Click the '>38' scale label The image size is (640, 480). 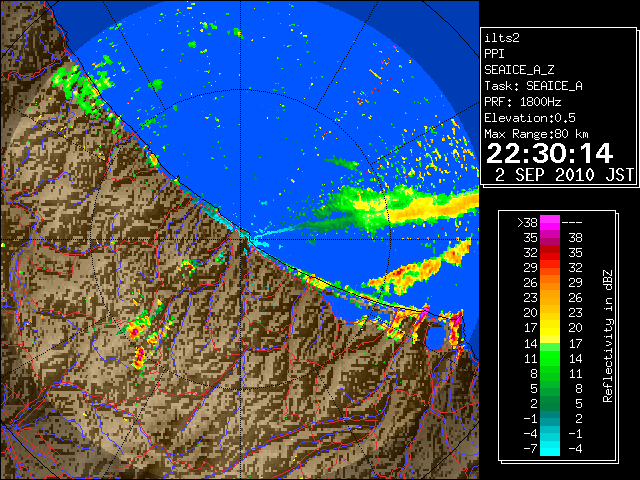(527, 223)
